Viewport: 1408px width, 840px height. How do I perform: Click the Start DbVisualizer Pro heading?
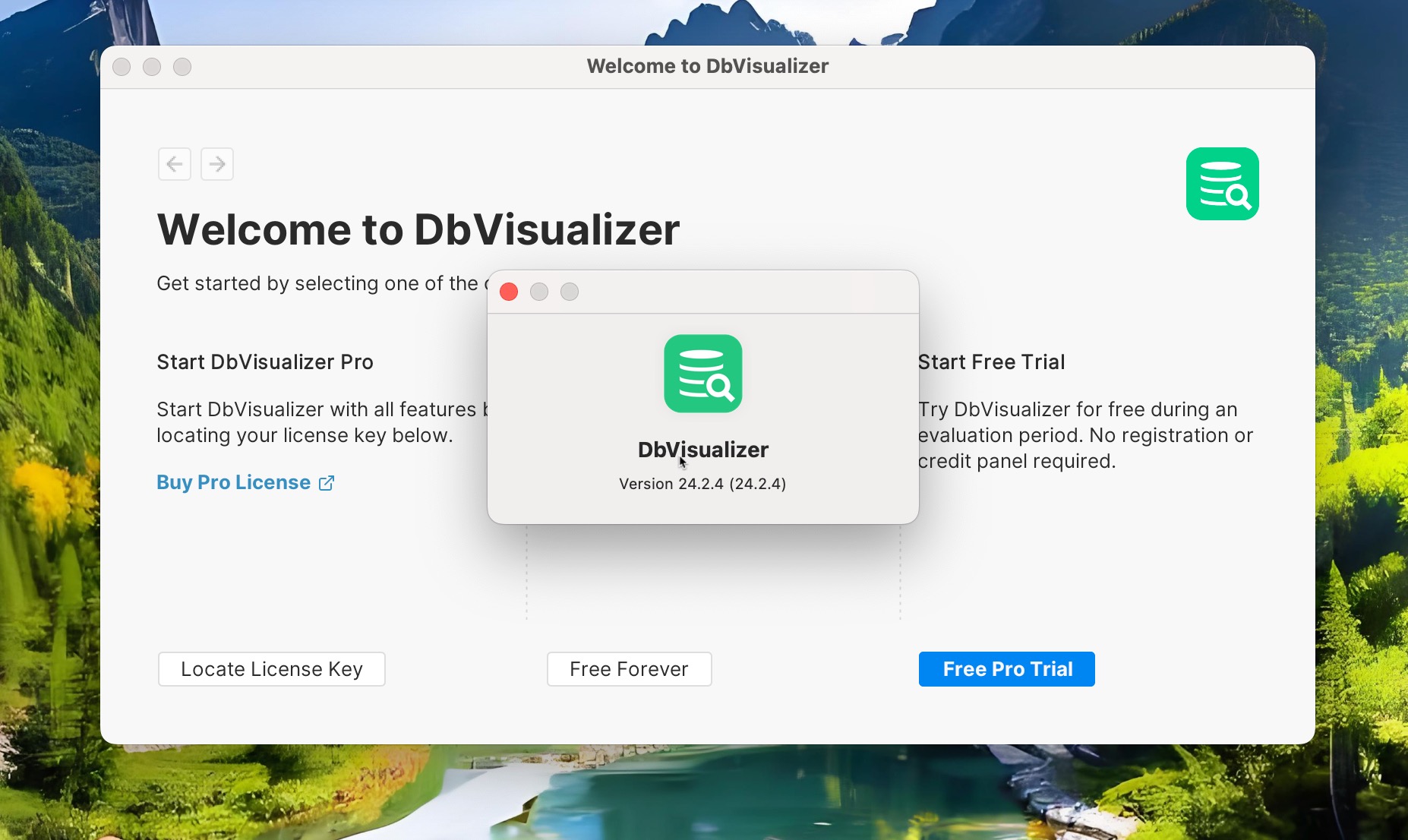point(265,362)
